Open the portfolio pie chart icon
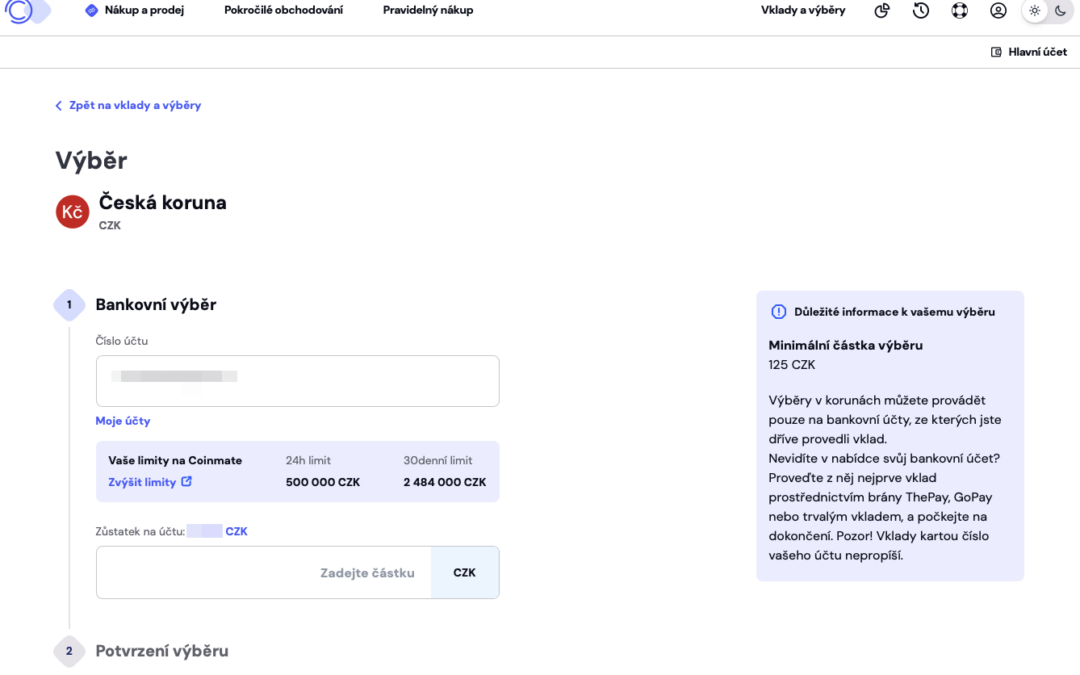Image resolution: width=1080 pixels, height=675 pixels. pyautogui.click(x=882, y=10)
